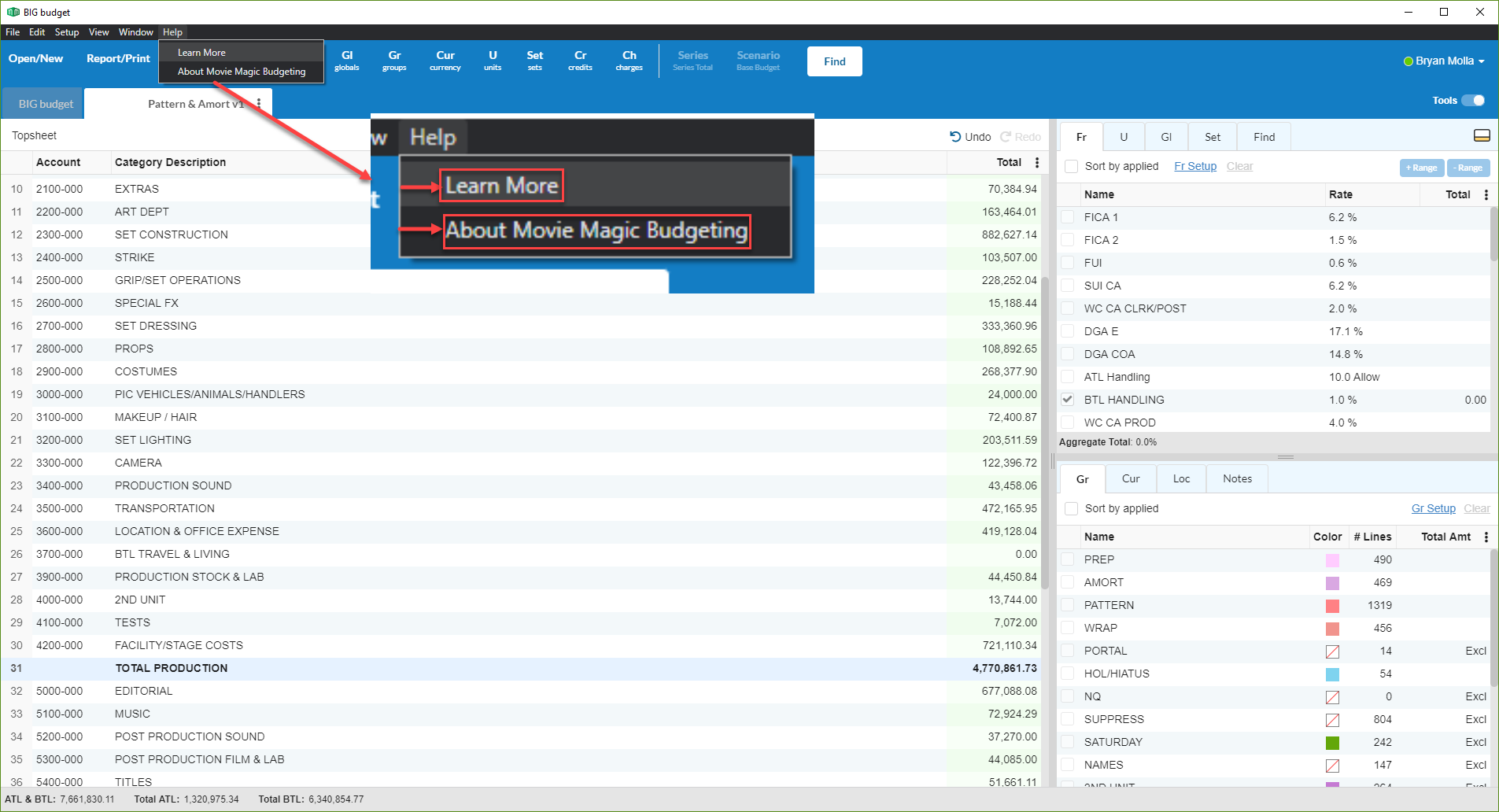Click the SATURDAY group green color swatch
This screenshot has width=1499, height=812.
tap(1332, 743)
